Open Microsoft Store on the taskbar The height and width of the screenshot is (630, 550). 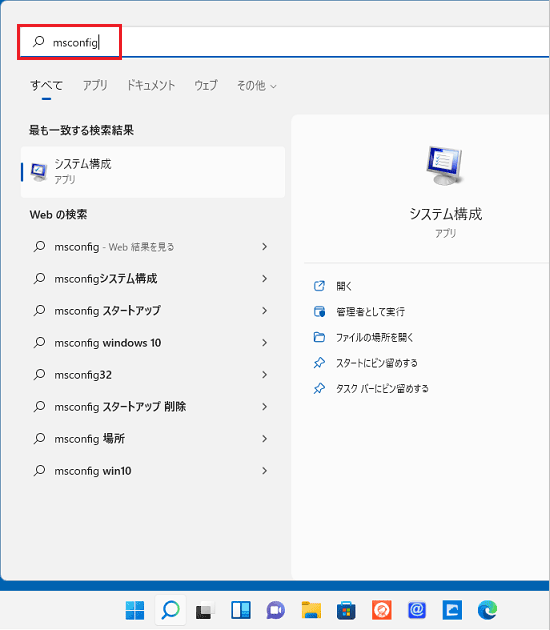[346, 611]
